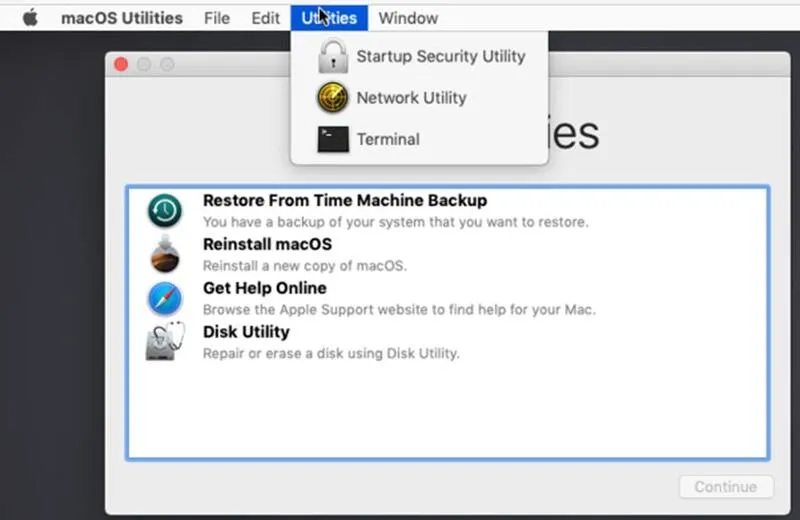This screenshot has height=520, width=800.
Task: Click 'You have a backup of your system' description
Action: tap(396, 222)
